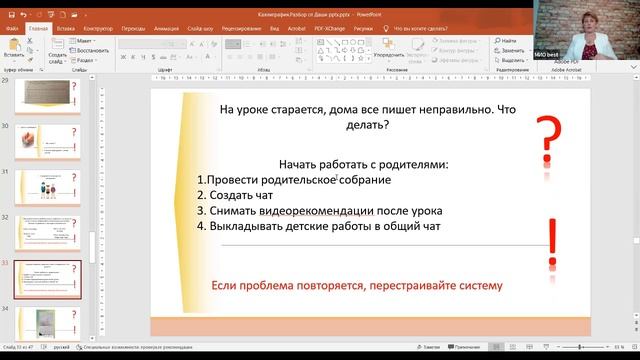Select slide 31 thumbnail

[x=47, y=187]
